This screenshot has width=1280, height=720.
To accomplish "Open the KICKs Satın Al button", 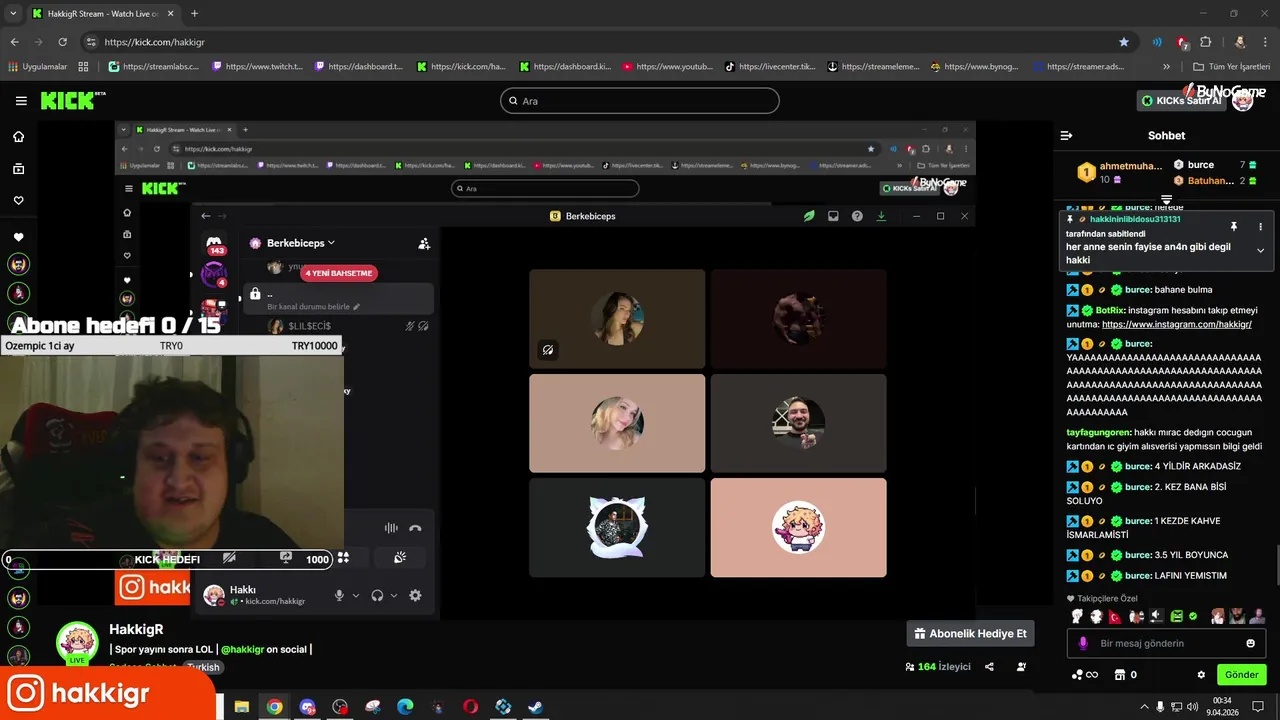I will coord(1182,101).
